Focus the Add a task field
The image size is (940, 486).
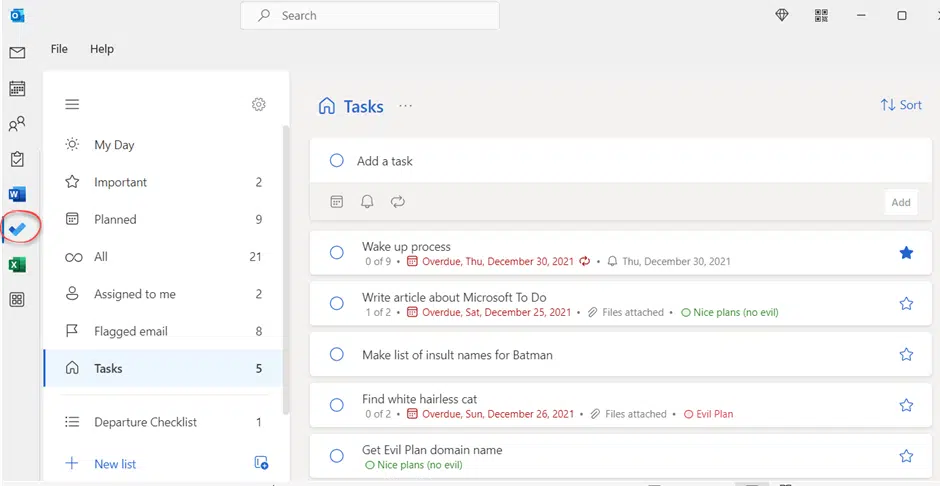click(620, 161)
